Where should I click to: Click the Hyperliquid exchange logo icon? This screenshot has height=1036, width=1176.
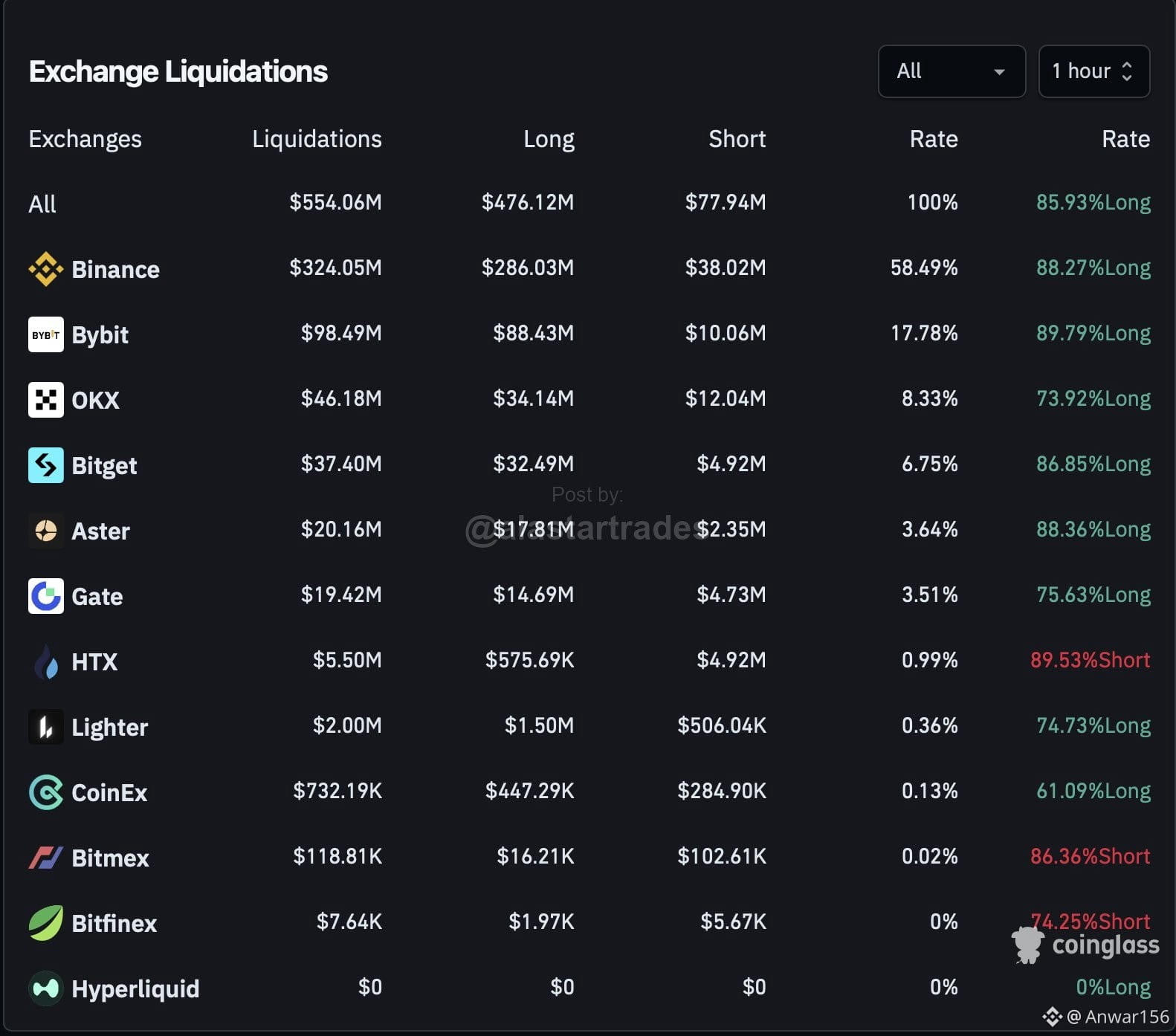click(x=46, y=988)
